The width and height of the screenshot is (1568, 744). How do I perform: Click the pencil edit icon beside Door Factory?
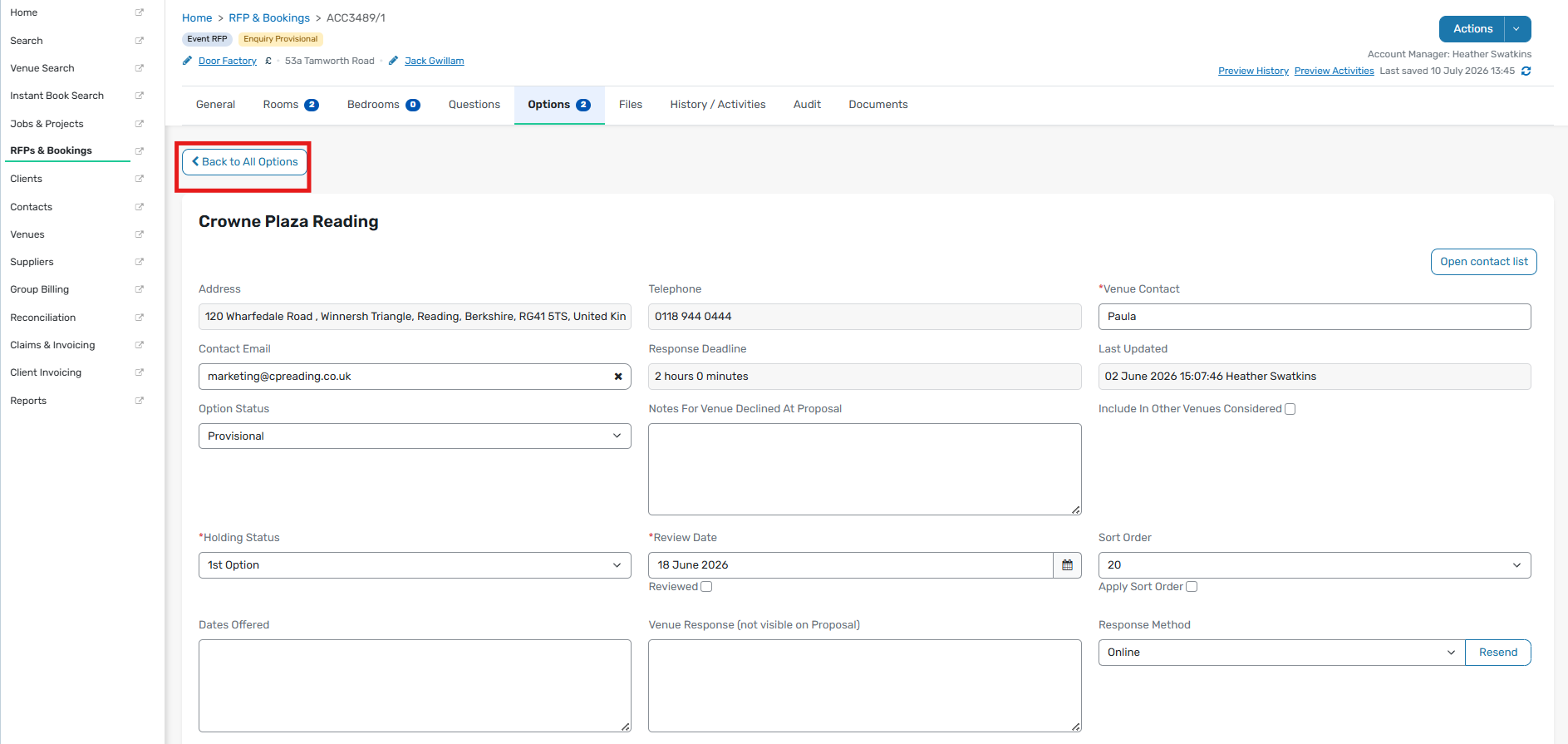187,61
